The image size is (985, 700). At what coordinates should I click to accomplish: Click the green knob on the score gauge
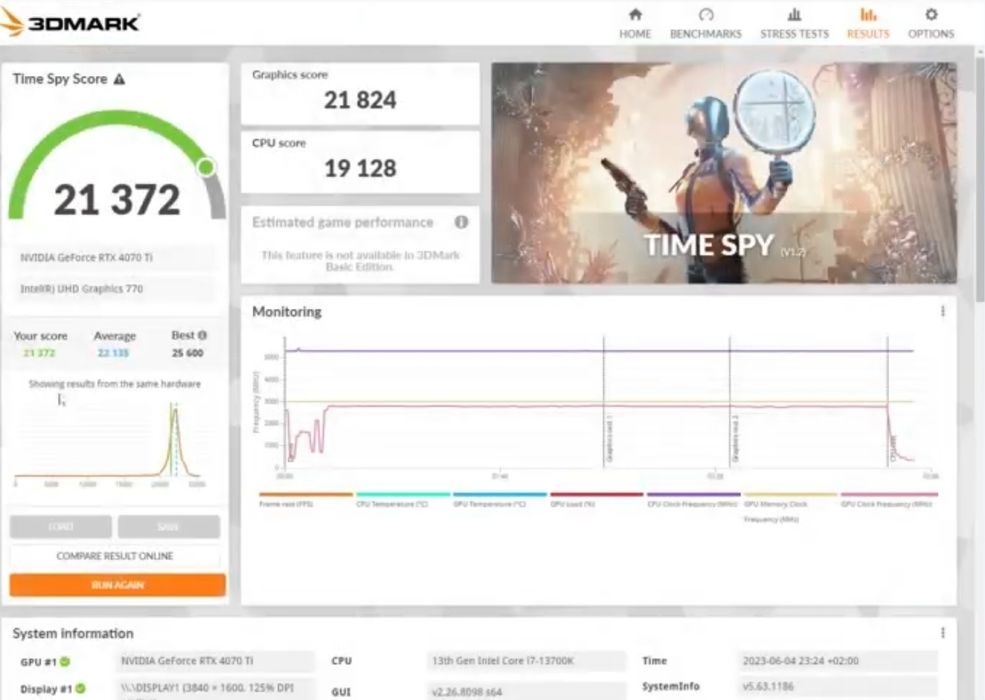coord(206,167)
